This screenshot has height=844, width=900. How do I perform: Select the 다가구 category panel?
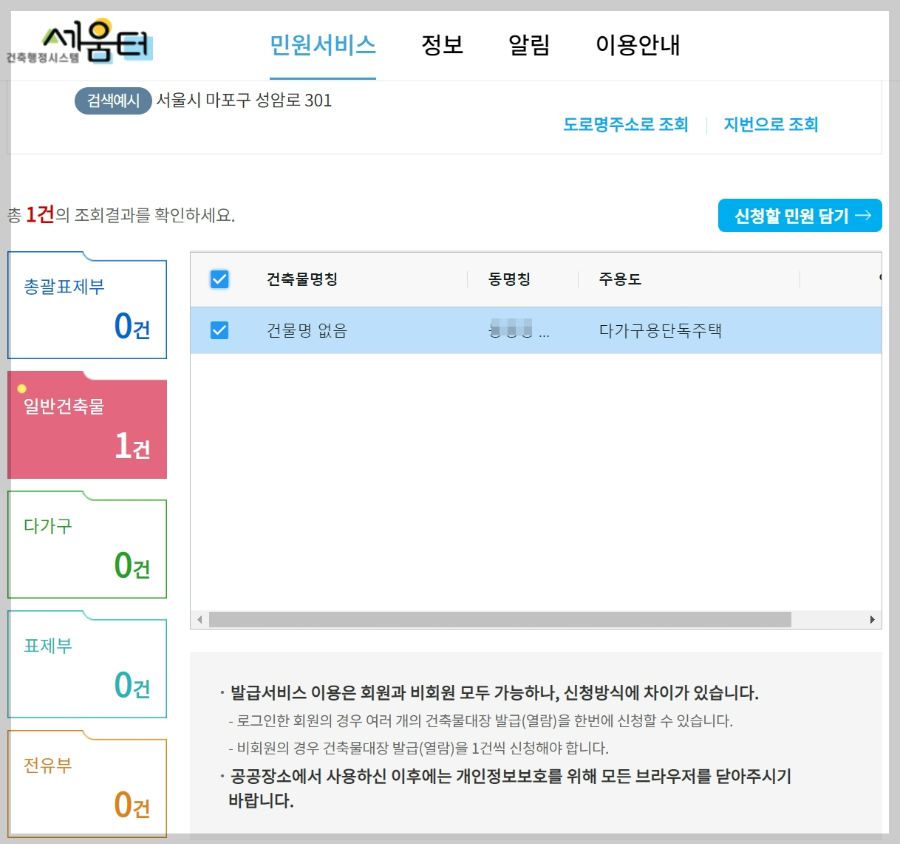coord(87,546)
